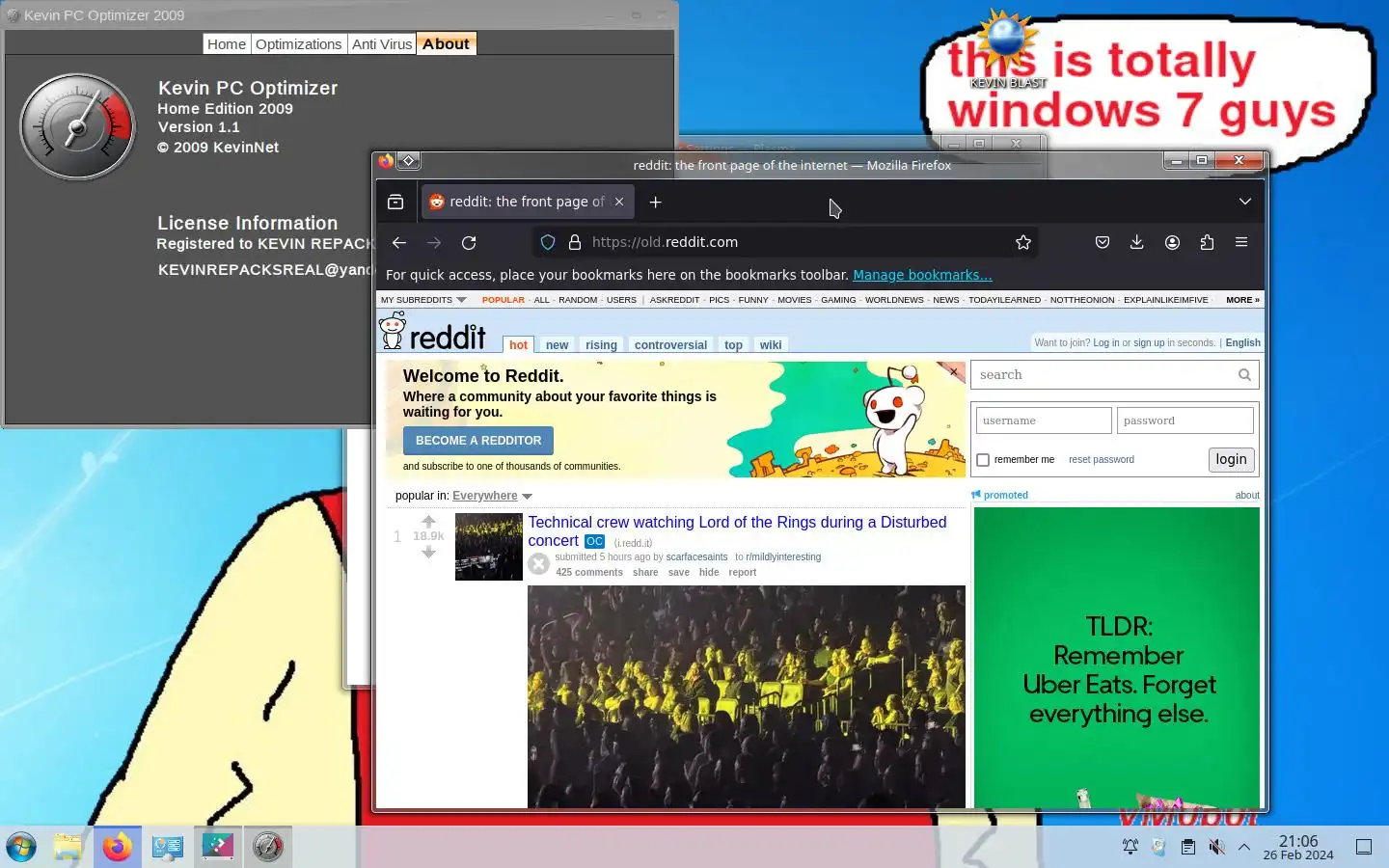Image resolution: width=1389 pixels, height=868 pixels.
Task: Click the padlock site security icon
Action: tap(575, 243)
